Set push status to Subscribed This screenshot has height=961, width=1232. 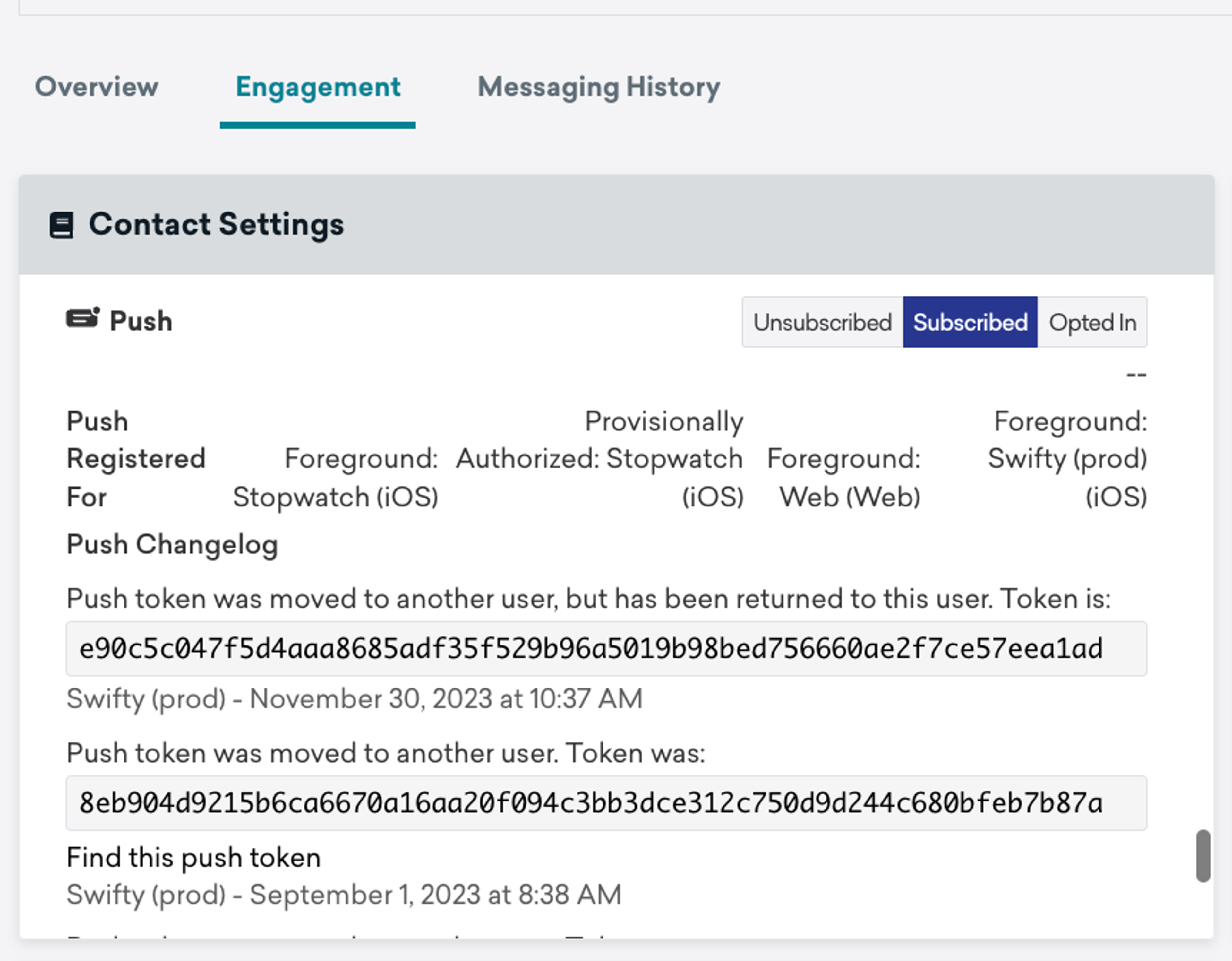(x=970, y=322)
